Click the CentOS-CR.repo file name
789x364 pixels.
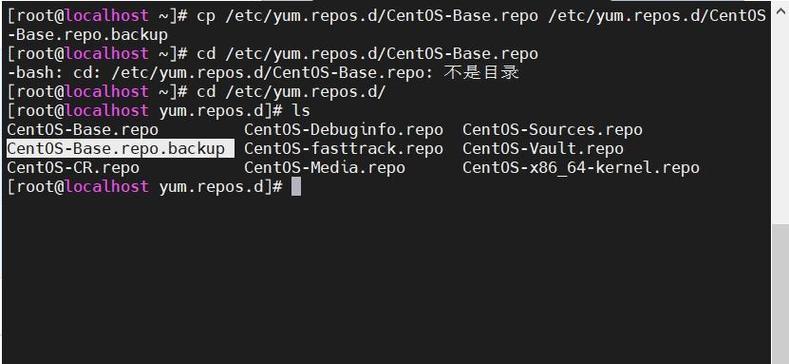click(73, 168)
